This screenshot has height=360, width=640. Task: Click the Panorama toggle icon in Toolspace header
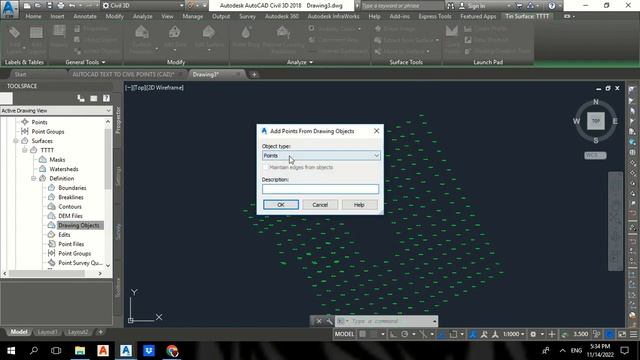point(93,98)
